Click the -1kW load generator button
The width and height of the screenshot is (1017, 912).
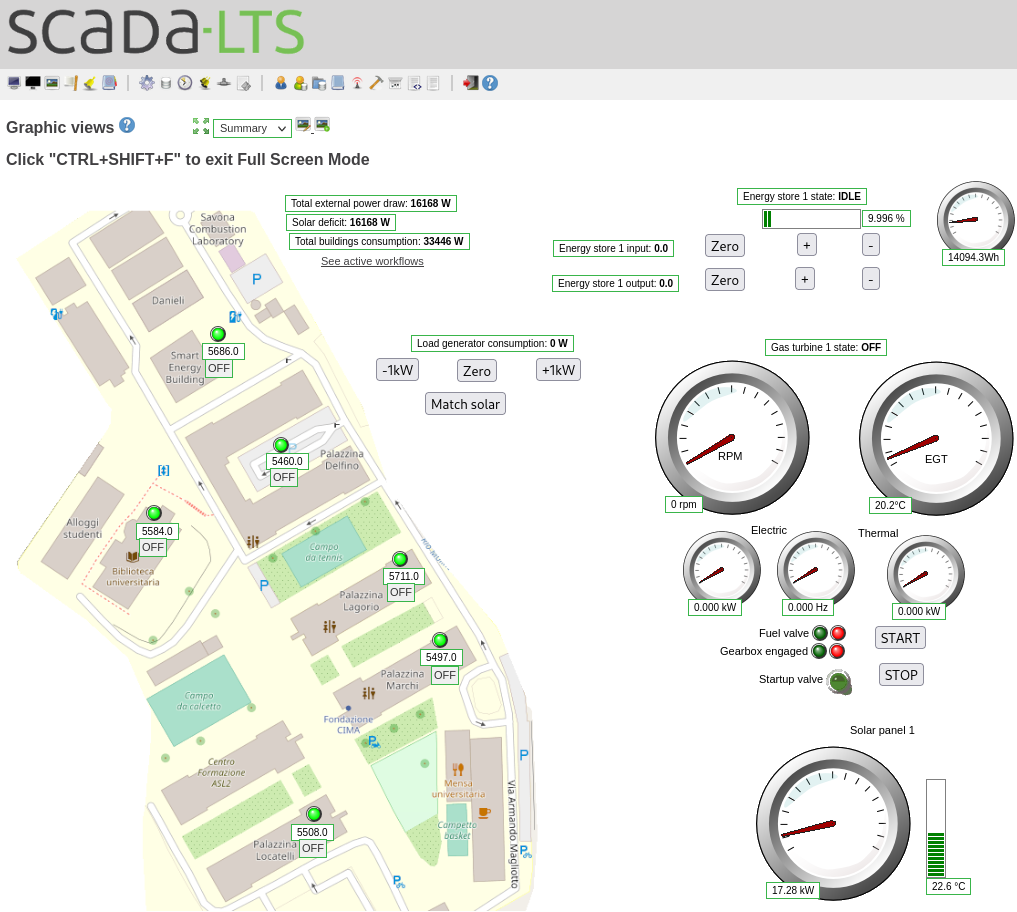point(398,370)
